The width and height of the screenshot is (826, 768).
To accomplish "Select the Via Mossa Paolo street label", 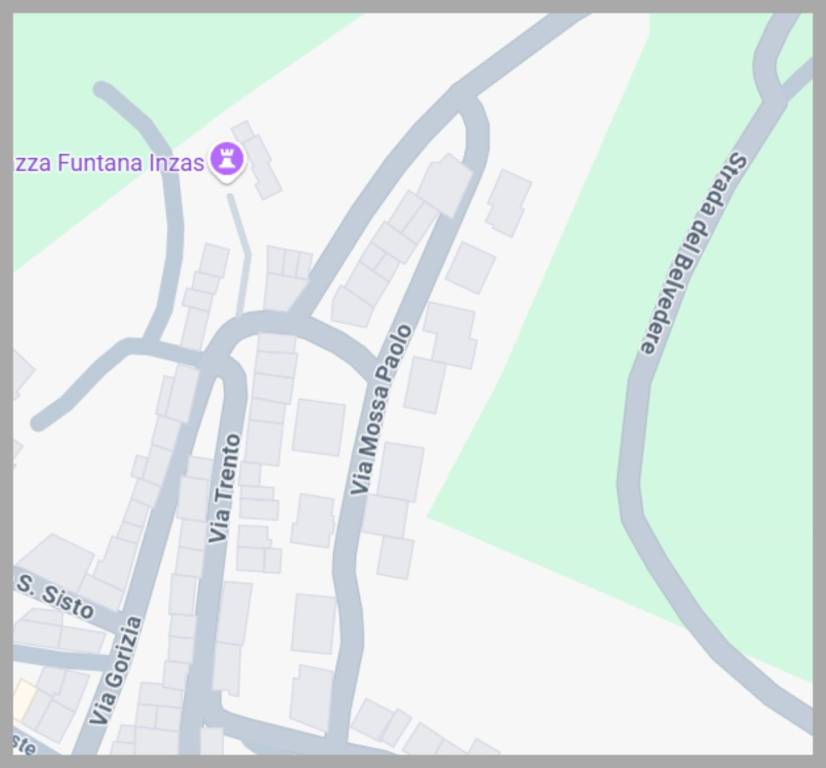I will (x=381, y=409).
